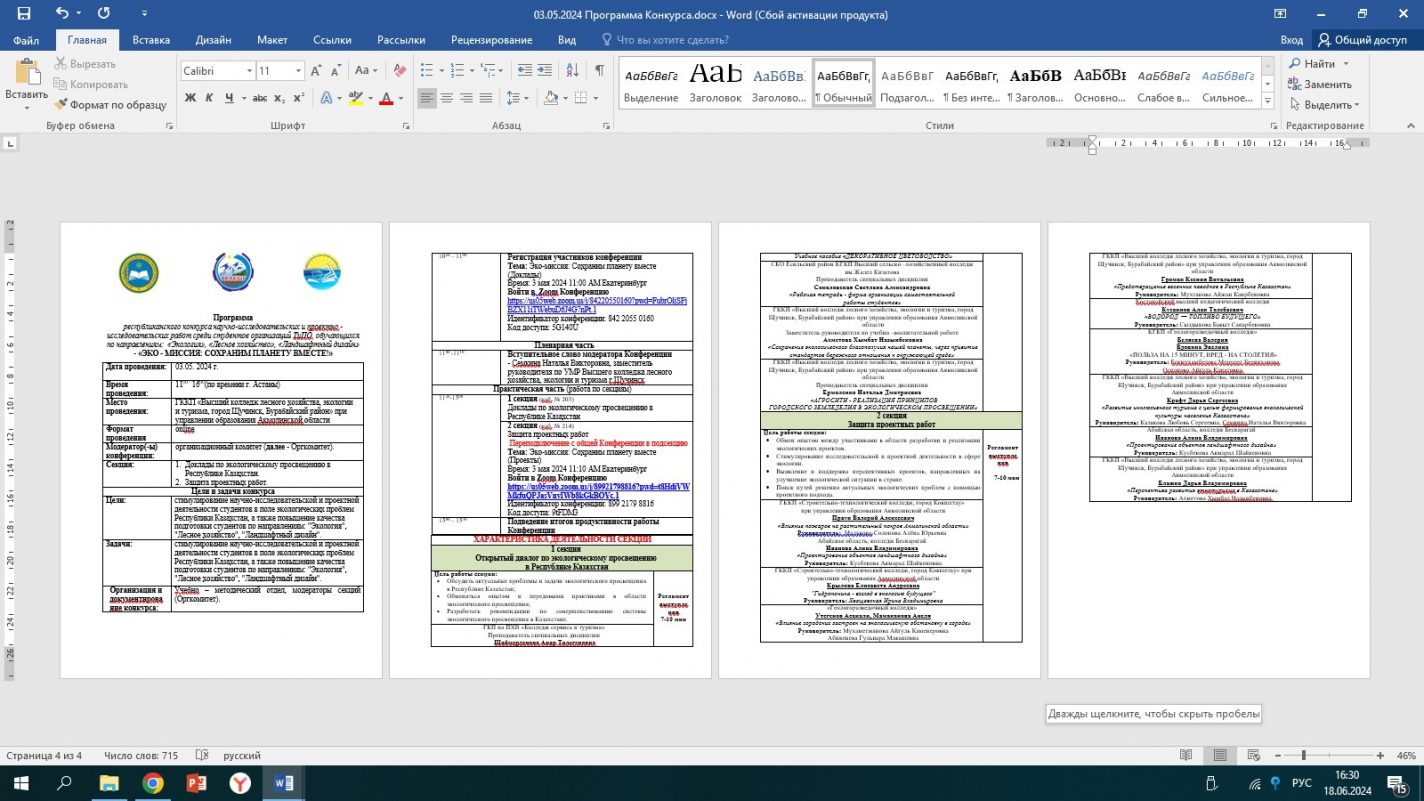
Task: Open PowerPoint from the Windows taskbar
Action: pos(195,783)
